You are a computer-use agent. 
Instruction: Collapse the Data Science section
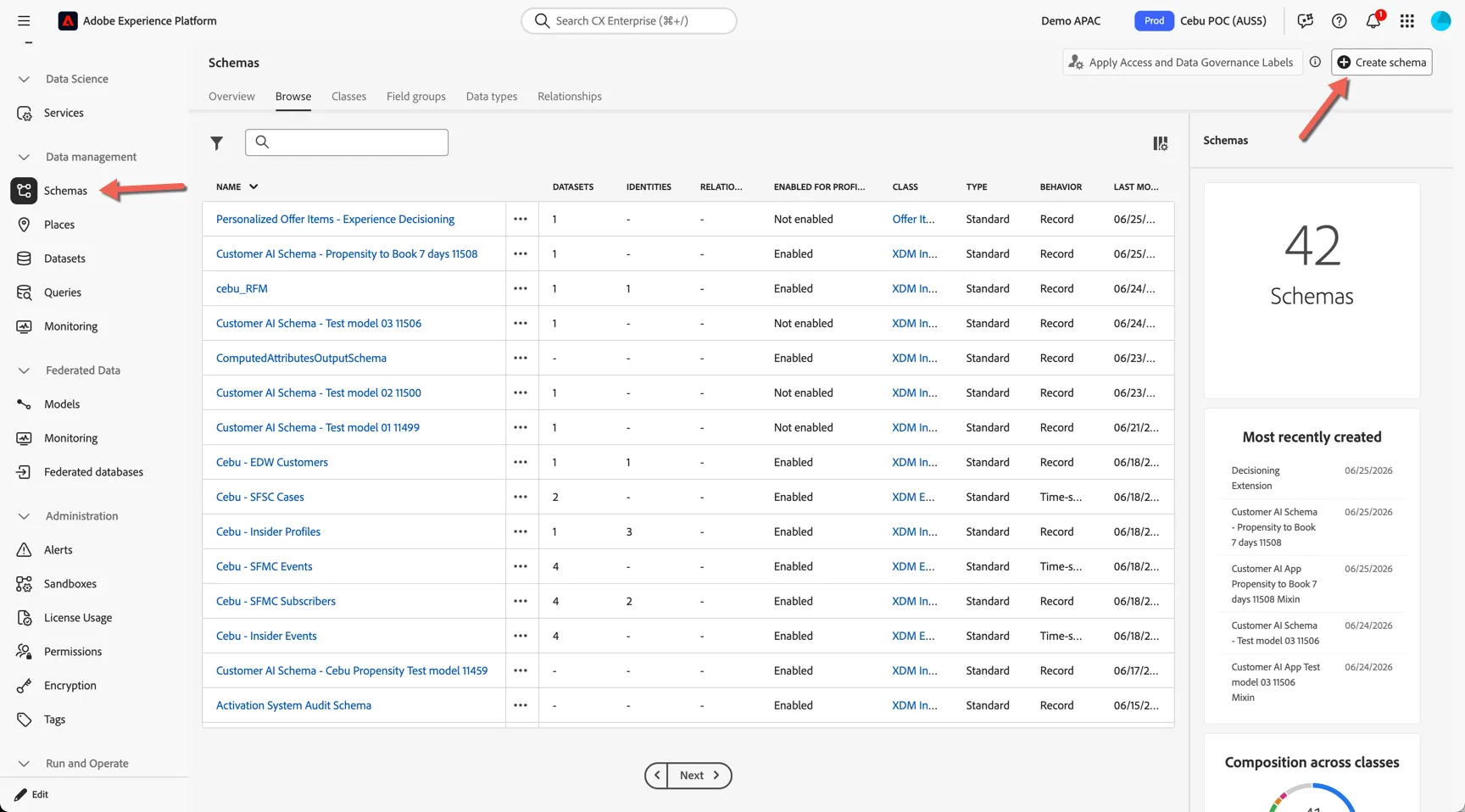click(24, 79)
